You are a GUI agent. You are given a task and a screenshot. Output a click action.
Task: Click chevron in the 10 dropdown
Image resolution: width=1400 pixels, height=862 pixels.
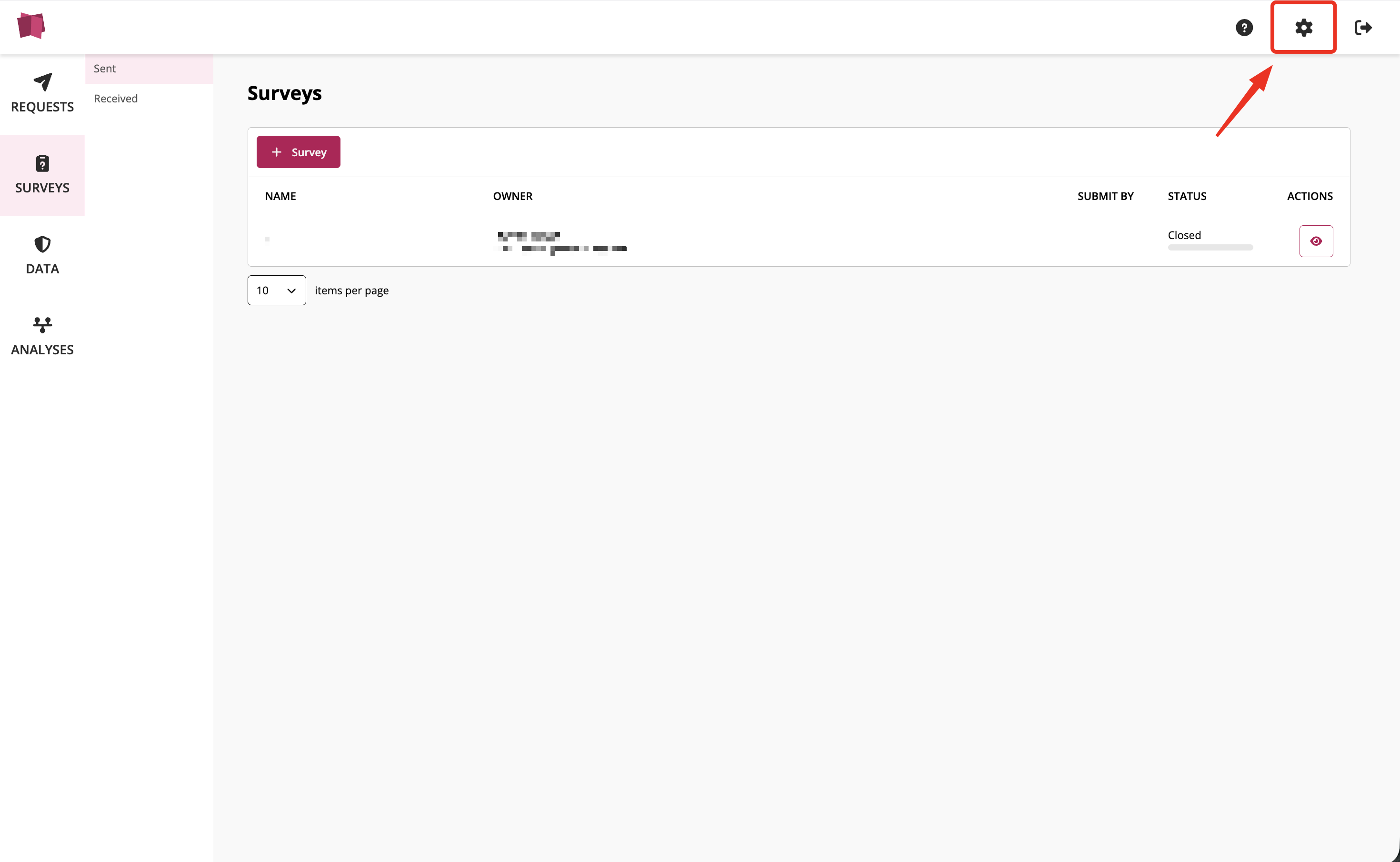coord(291,291)
